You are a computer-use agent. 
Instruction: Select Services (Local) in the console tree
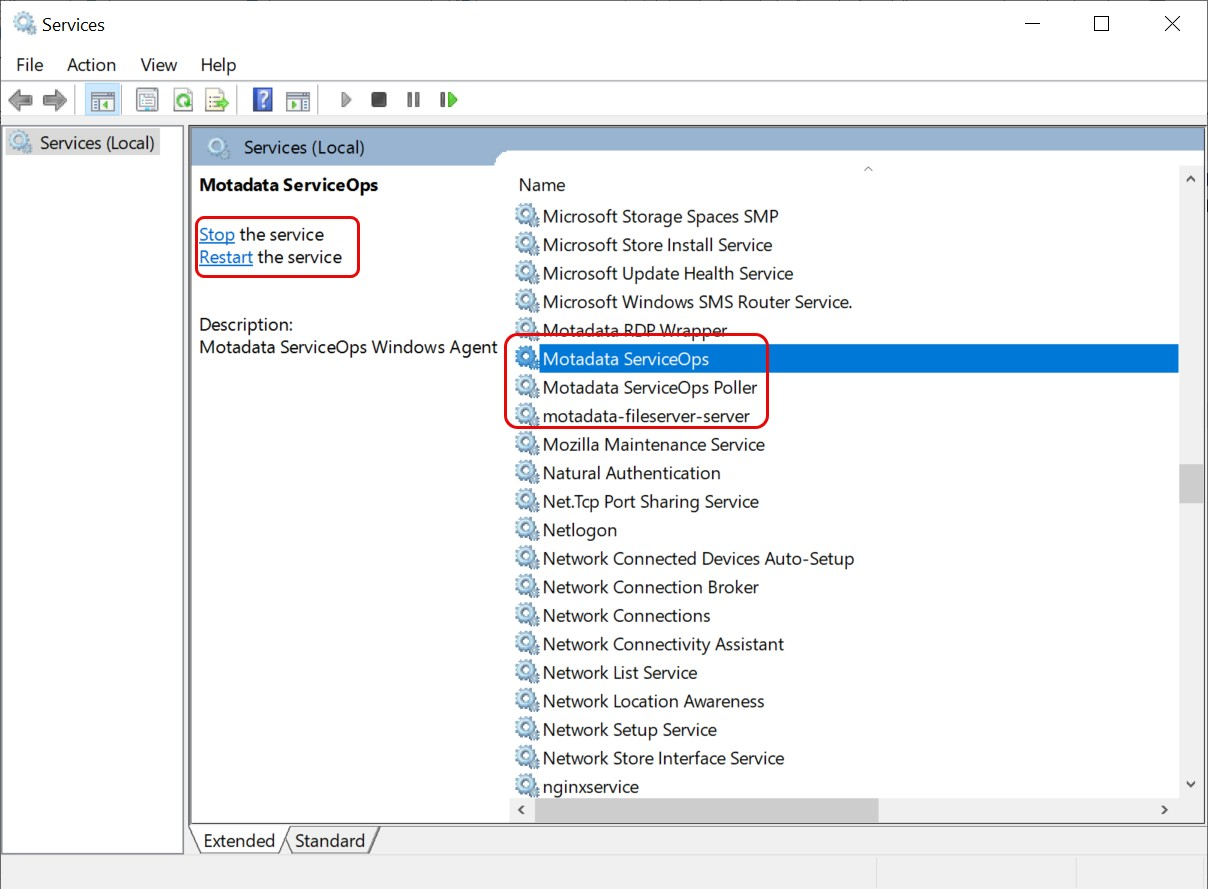point(82,143)
